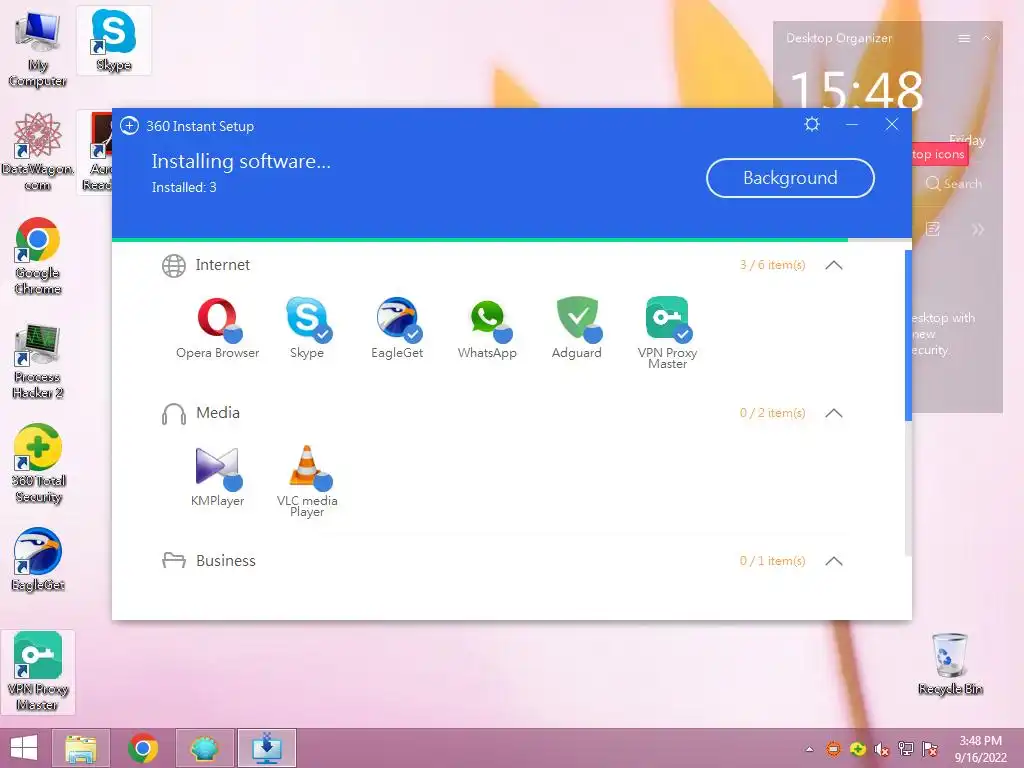
Task: Click the Internet globe category icon
Action: 174,266
